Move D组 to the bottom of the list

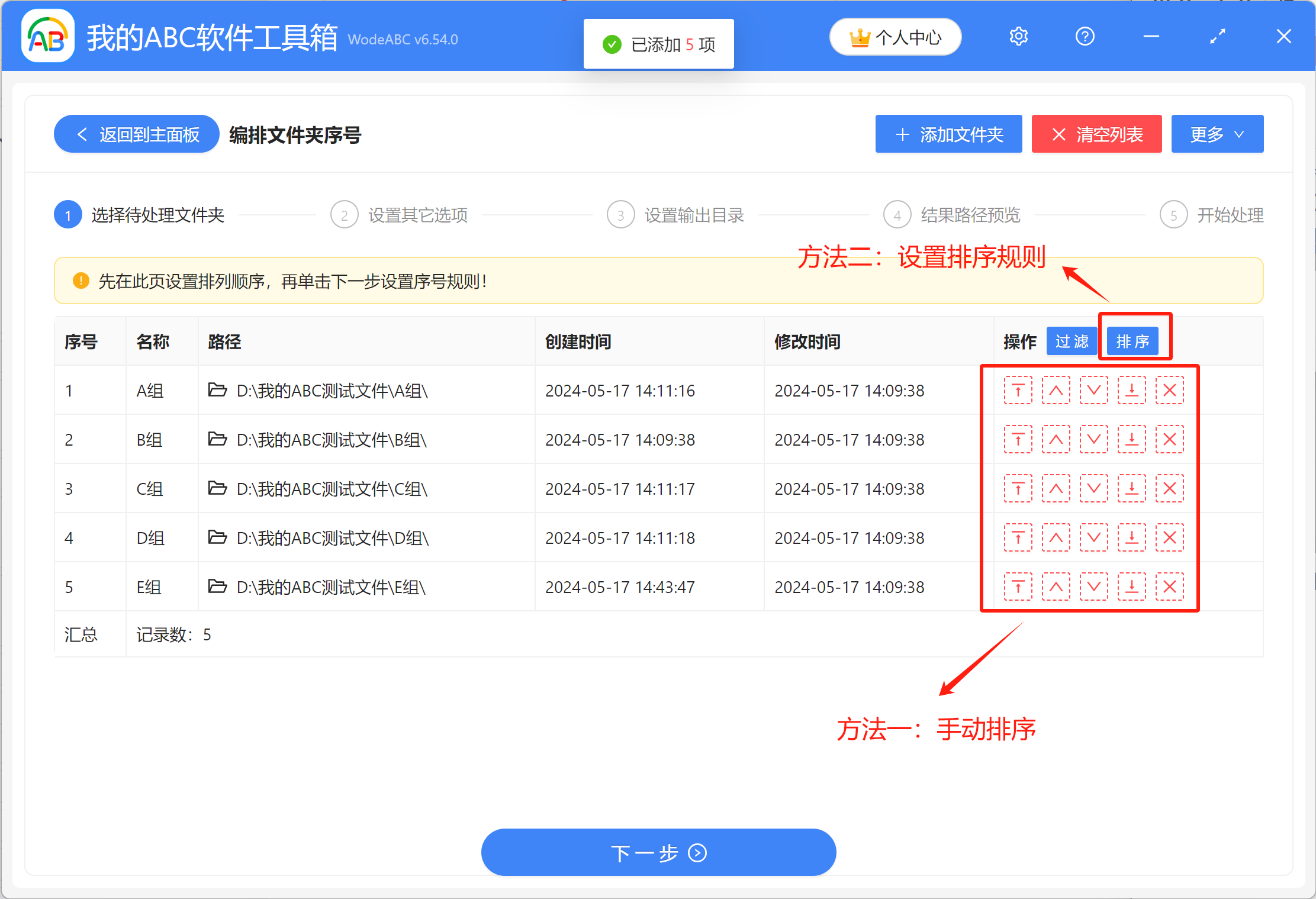click(x=1131, y=537)
